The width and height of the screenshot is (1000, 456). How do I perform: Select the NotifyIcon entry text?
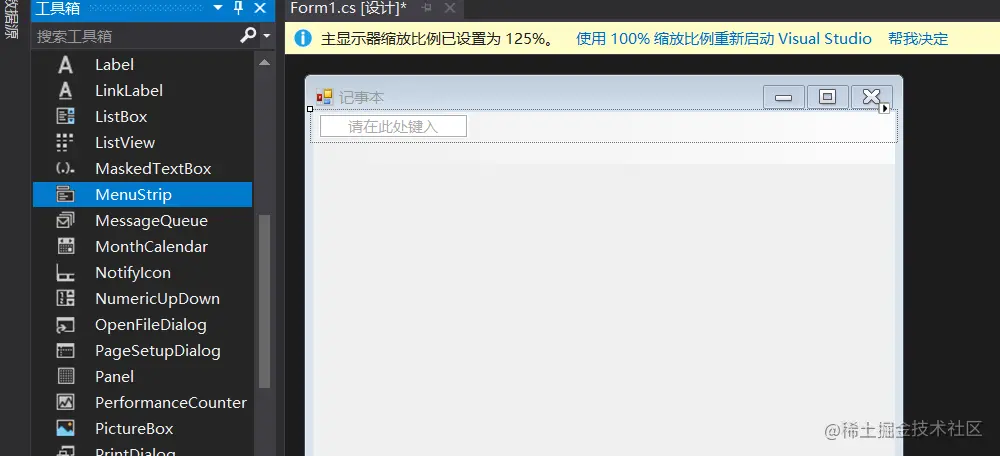(x=133, y=273)
